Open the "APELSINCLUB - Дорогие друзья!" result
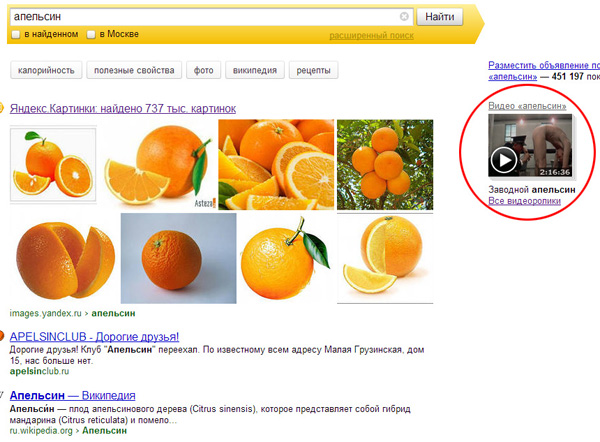Viewport: 600px width, 442px height. pos(94,337)
